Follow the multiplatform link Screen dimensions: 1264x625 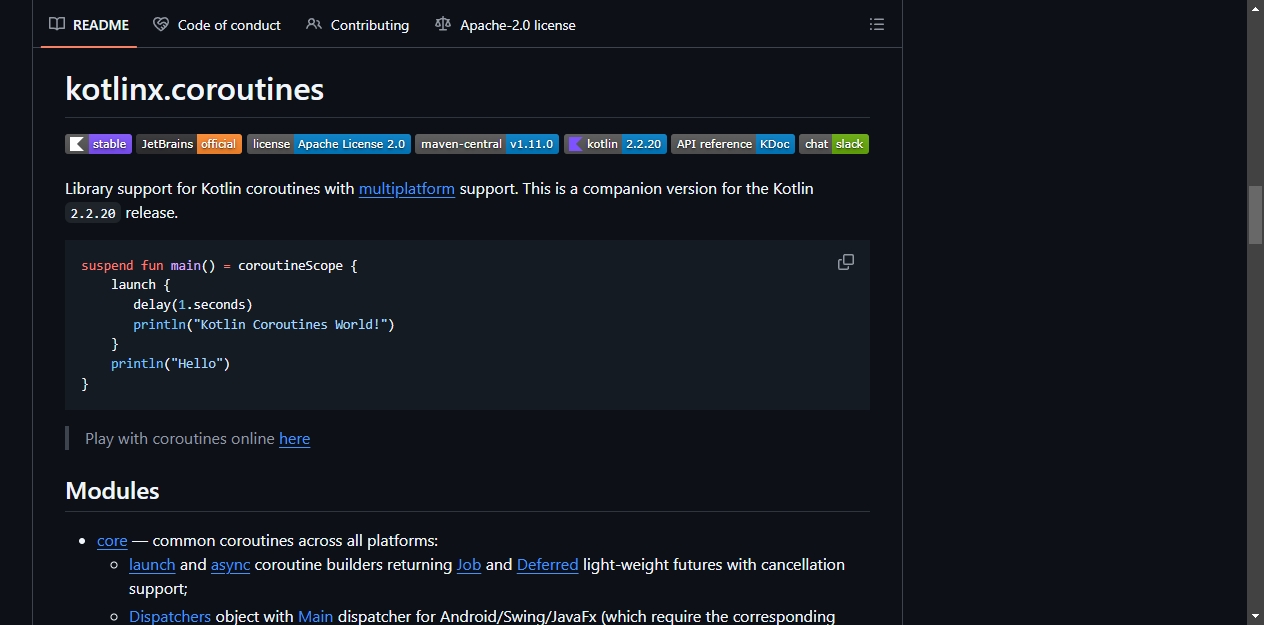[407, 188]
